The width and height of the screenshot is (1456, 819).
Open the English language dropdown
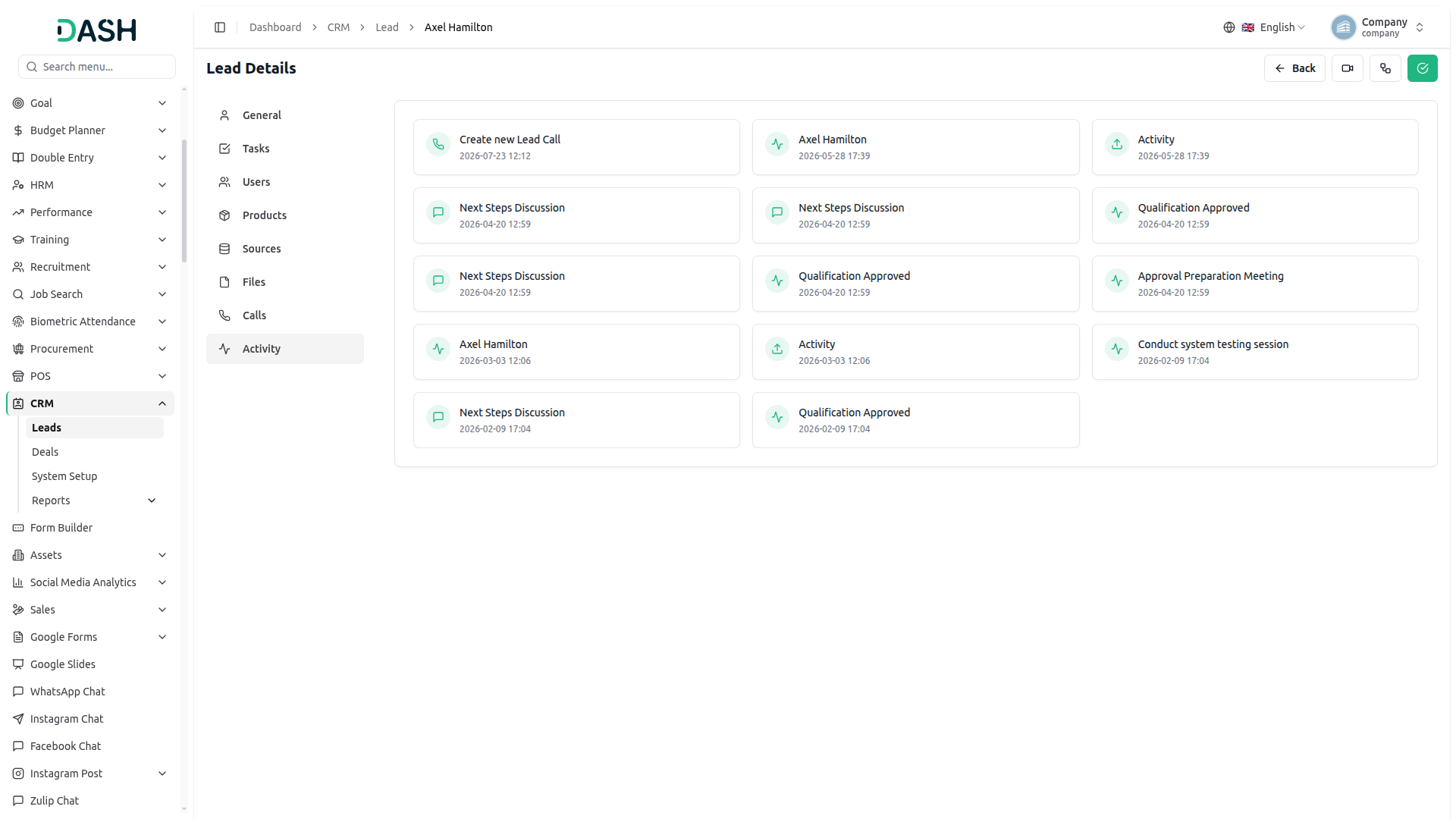(x=1273, y=27)
